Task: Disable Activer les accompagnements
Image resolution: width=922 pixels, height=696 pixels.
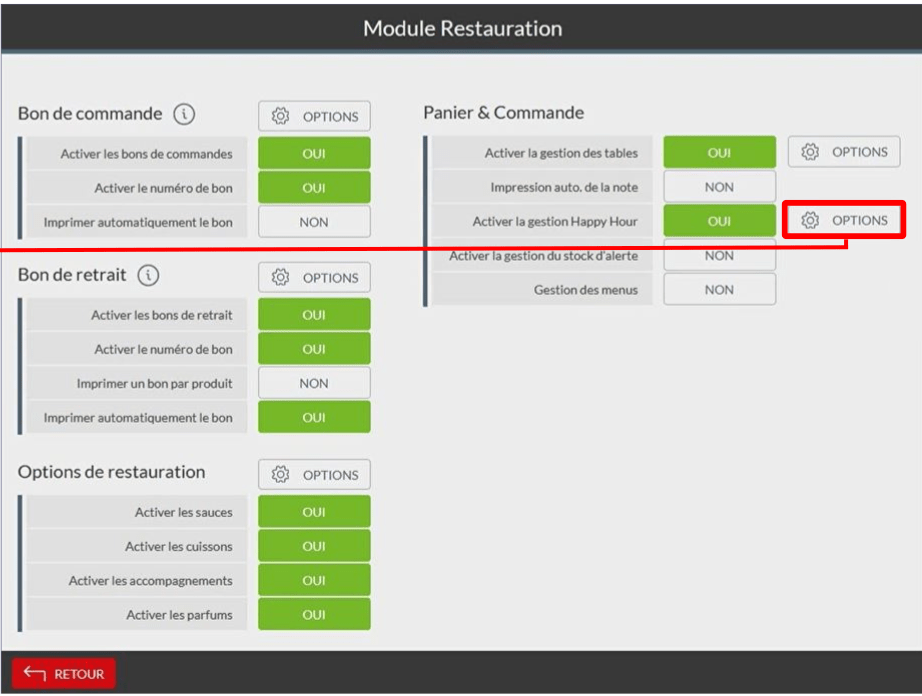Action: (x=314, y=580)
